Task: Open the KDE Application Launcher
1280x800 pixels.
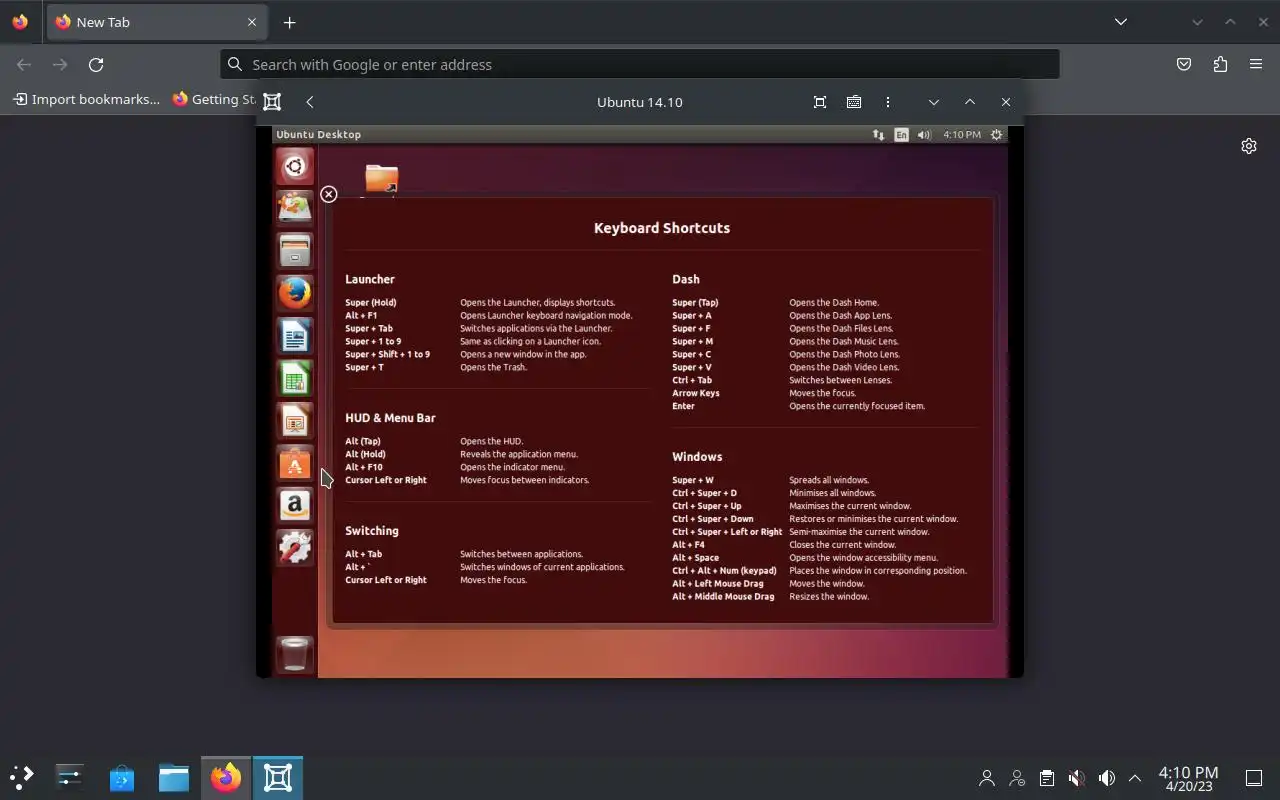Action: point(22,777)
